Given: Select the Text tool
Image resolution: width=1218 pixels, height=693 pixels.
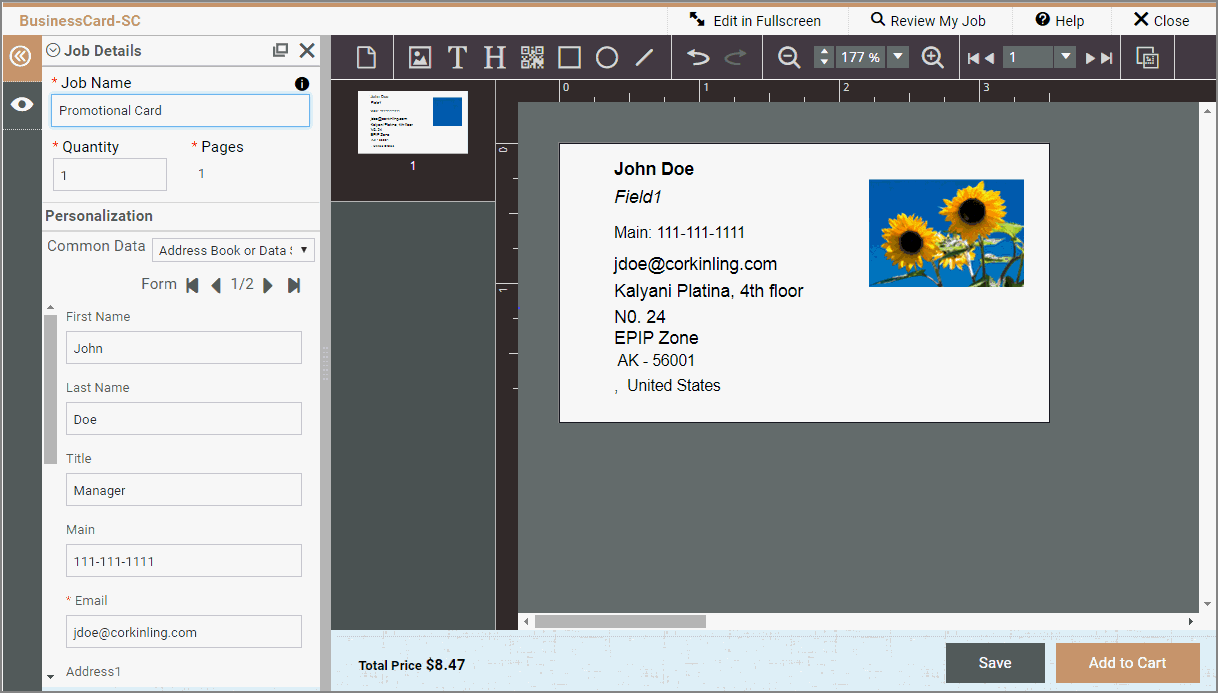Looking at the screenshot, I should 457,58.
